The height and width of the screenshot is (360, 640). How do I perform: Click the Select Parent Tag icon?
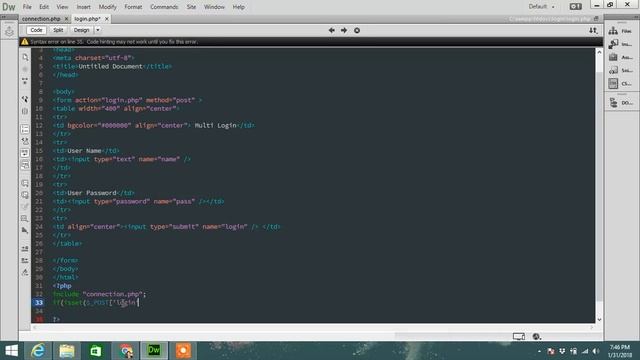(x=25, y=99)
